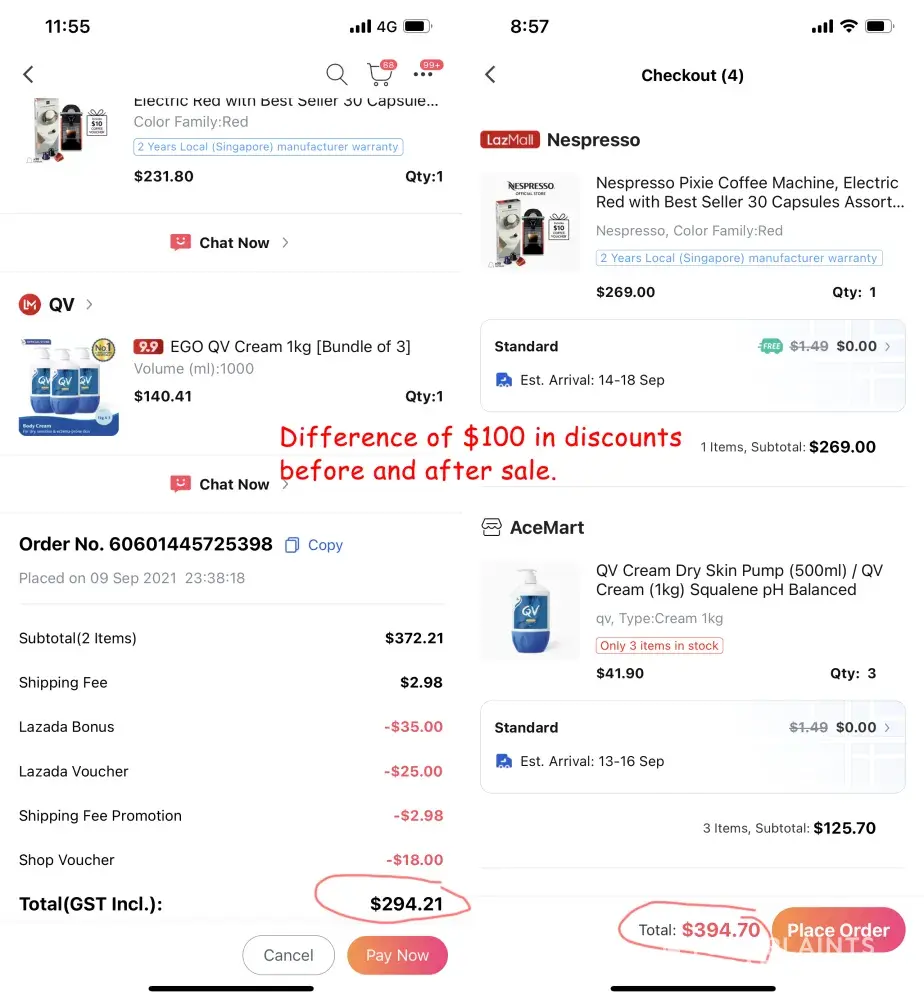Expand Nespresso Standard shipping options
This screenshot has height=1000, width=924.
coord(888,346)
